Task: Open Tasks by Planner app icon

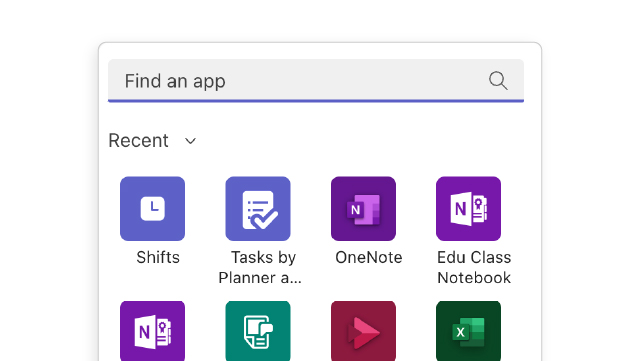Action: pyautogui.click(x=258, y=209)
